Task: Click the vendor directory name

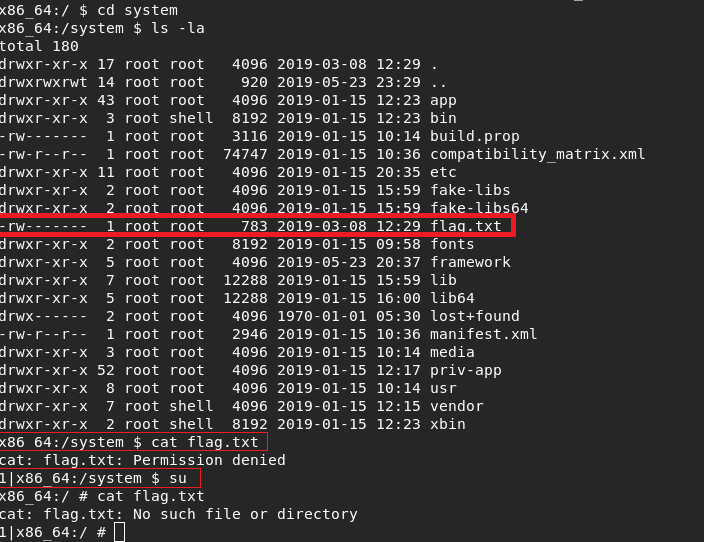Action: point(457,406)
